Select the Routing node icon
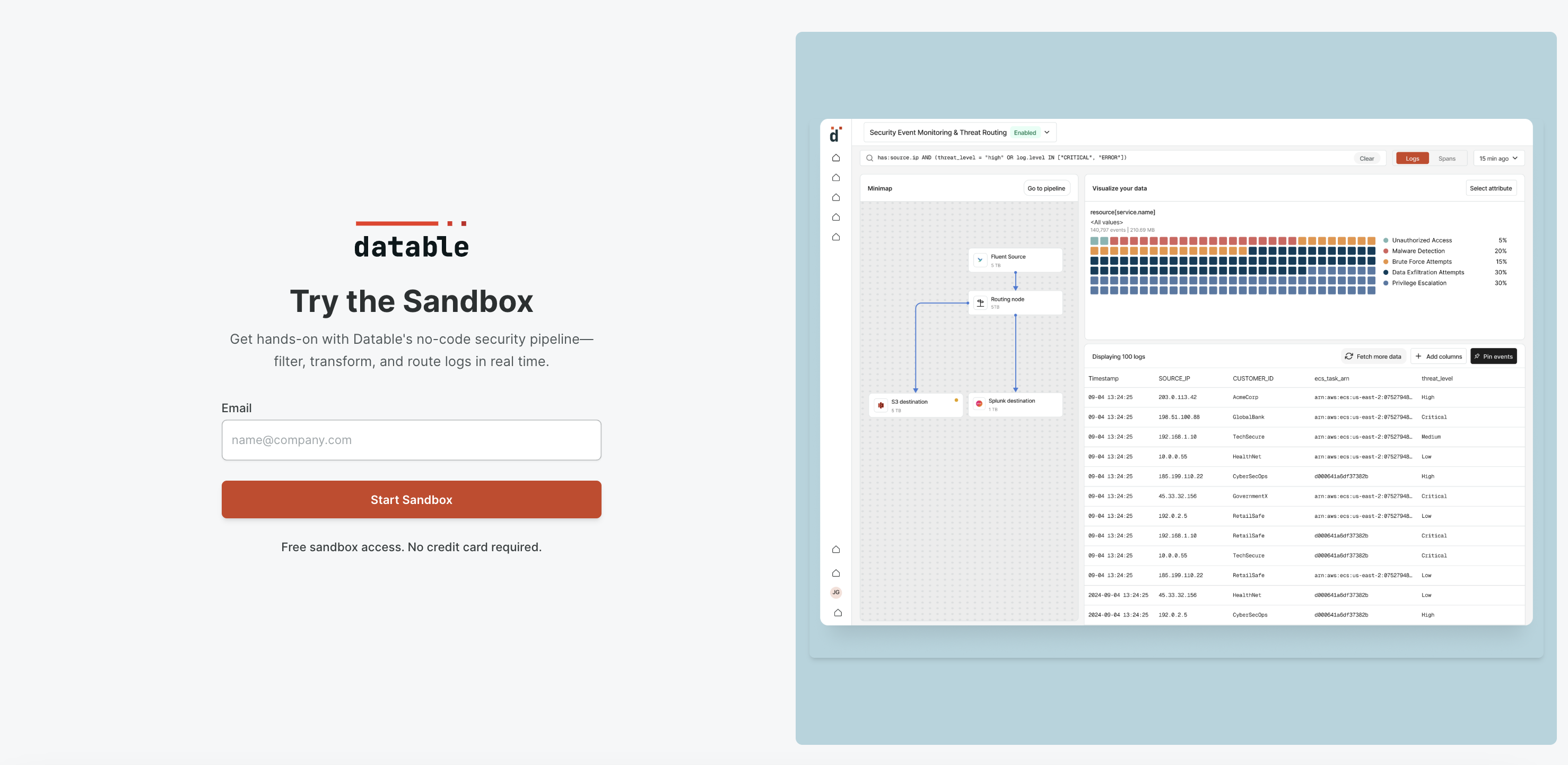1568x765 pixels. click(980, 302)
